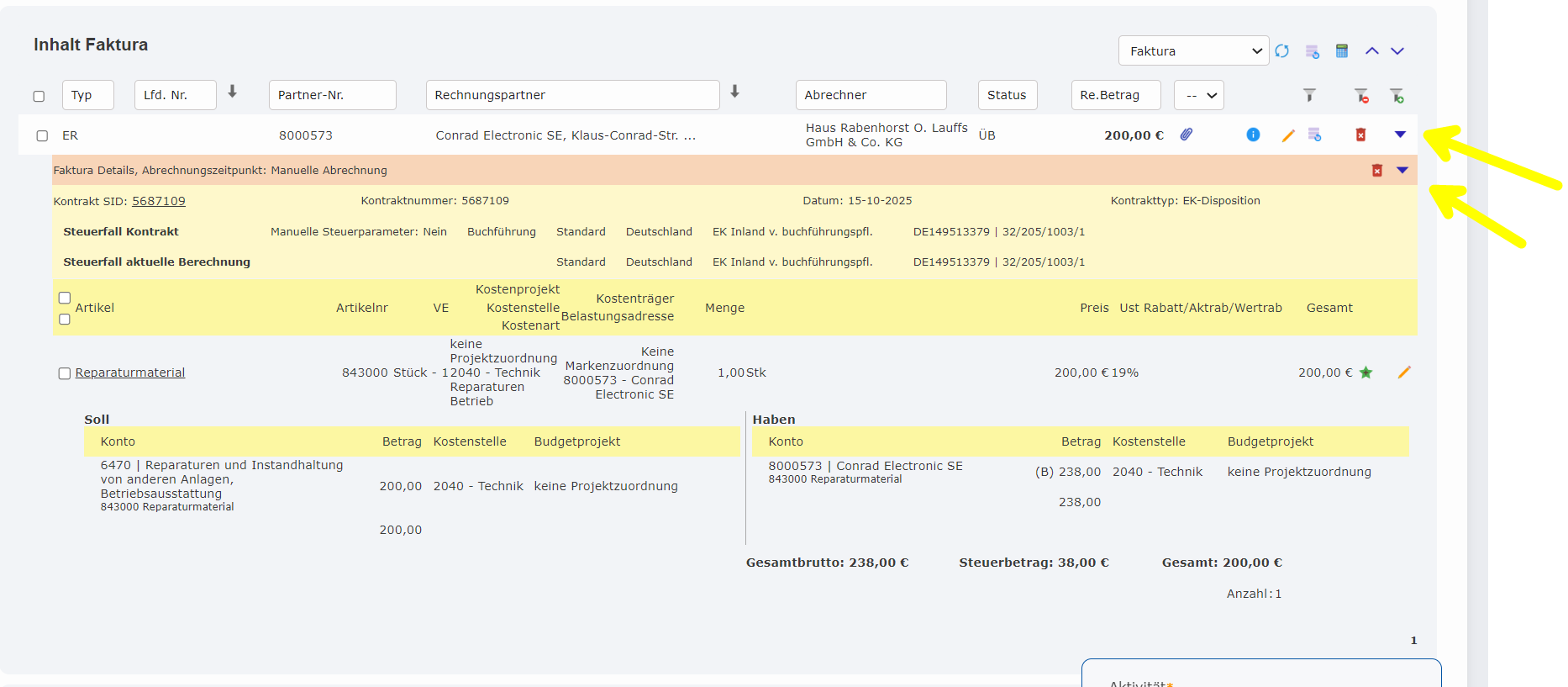Delete Faktura Details via red trash icon
Image resolution: width=1568 pixels, height=687 pixels.
tap(1377, 171)
